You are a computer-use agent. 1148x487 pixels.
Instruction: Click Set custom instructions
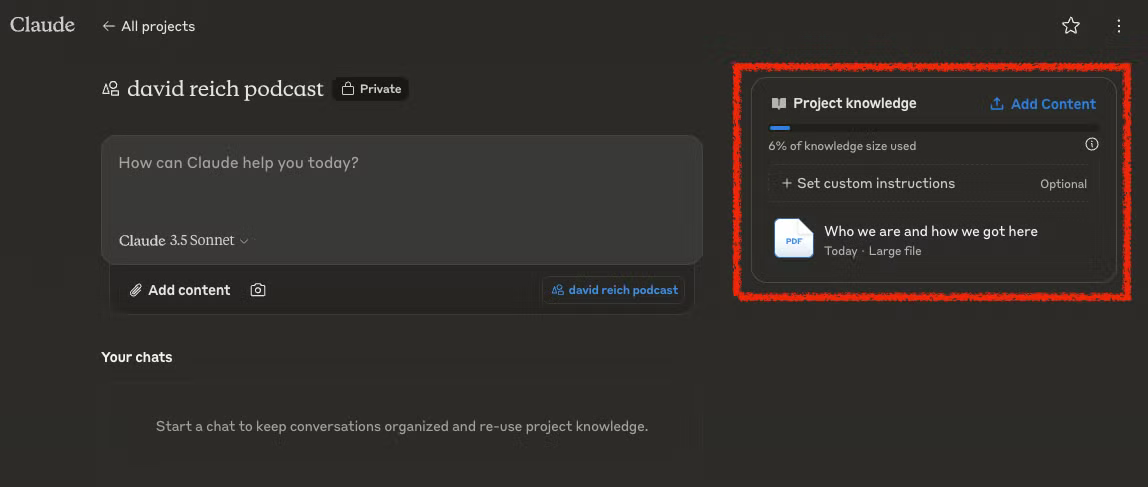(868, 183)
